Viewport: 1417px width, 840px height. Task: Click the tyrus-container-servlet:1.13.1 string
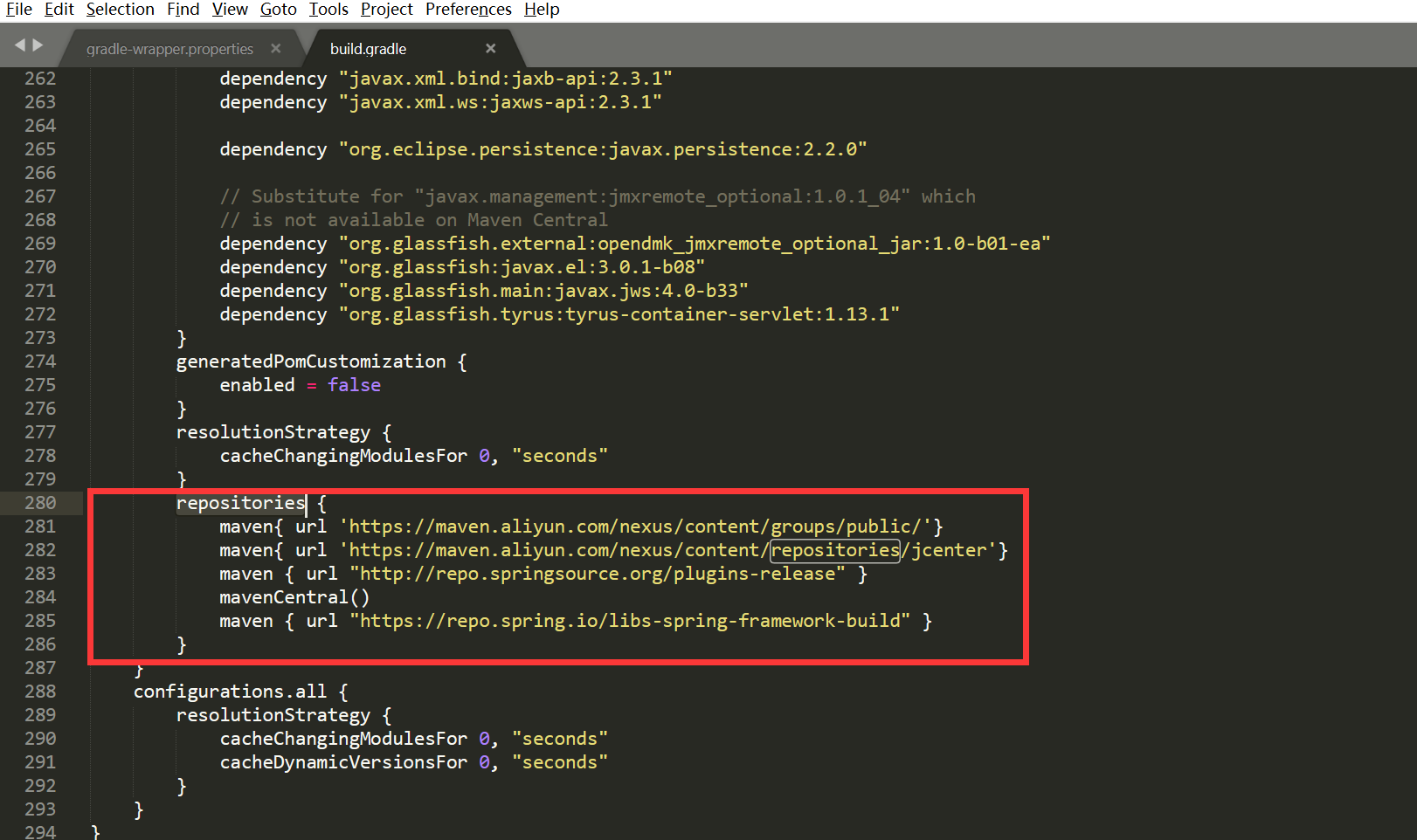coord(619,314)
